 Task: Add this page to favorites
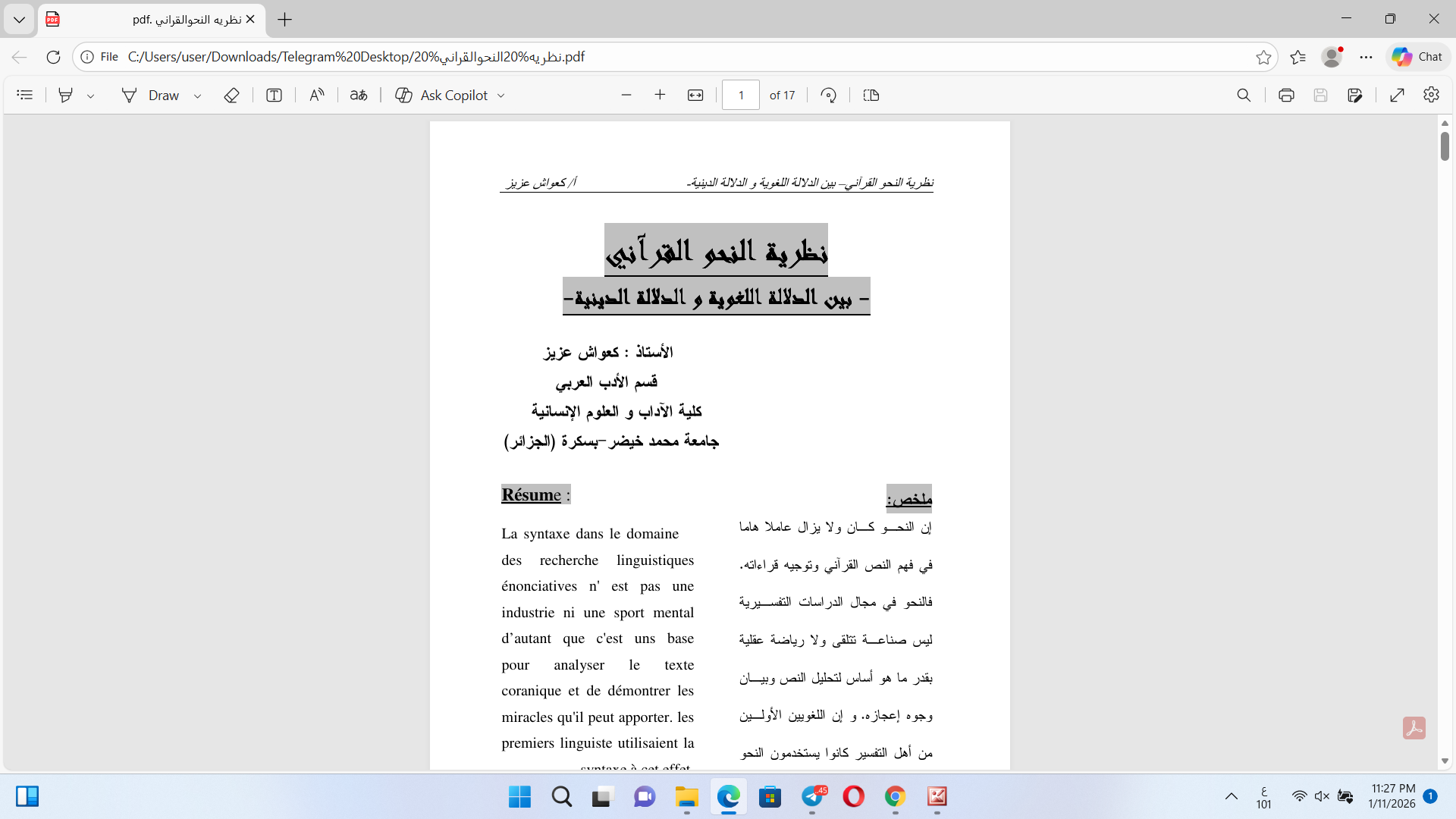1263,57
